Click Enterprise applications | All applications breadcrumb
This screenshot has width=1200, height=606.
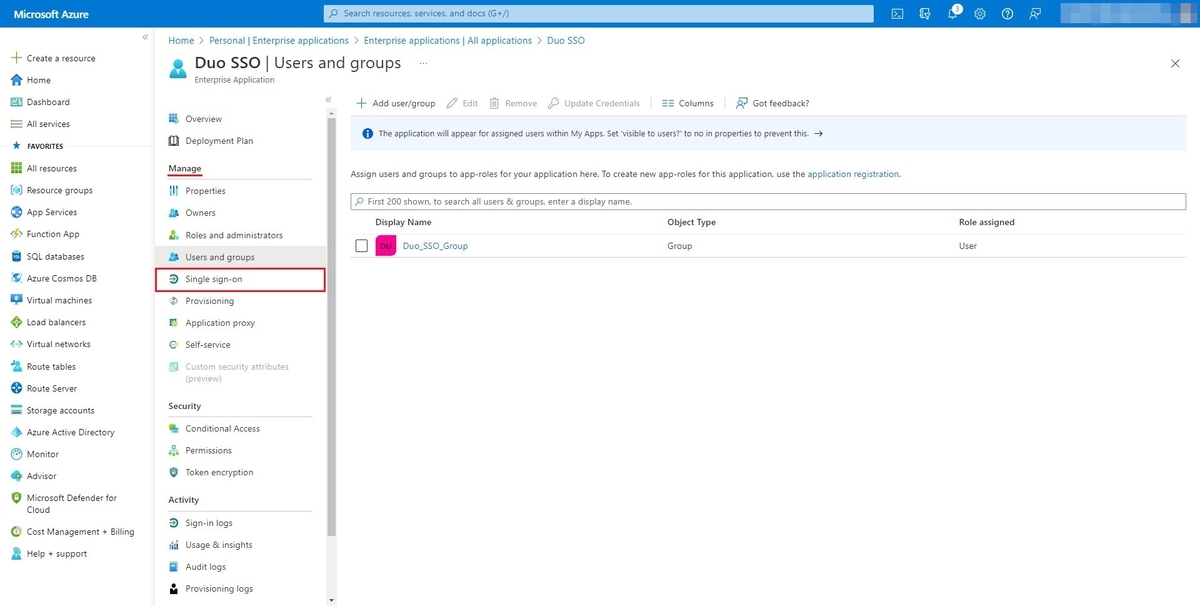coord(448,41)
